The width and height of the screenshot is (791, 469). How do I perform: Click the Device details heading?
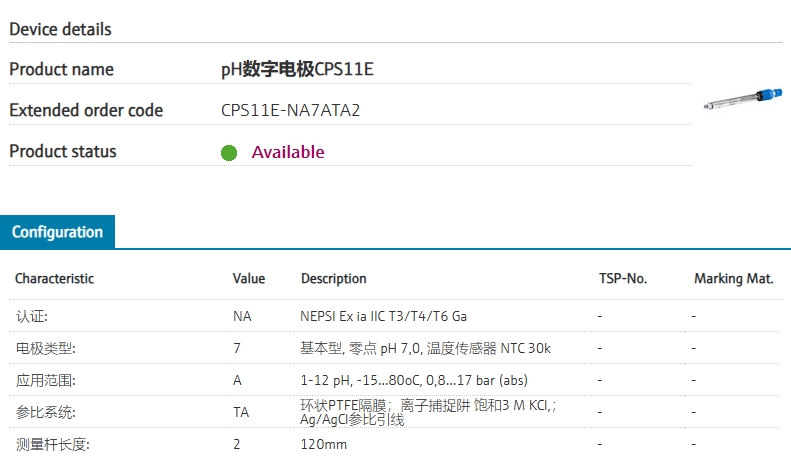click(60, 29)
